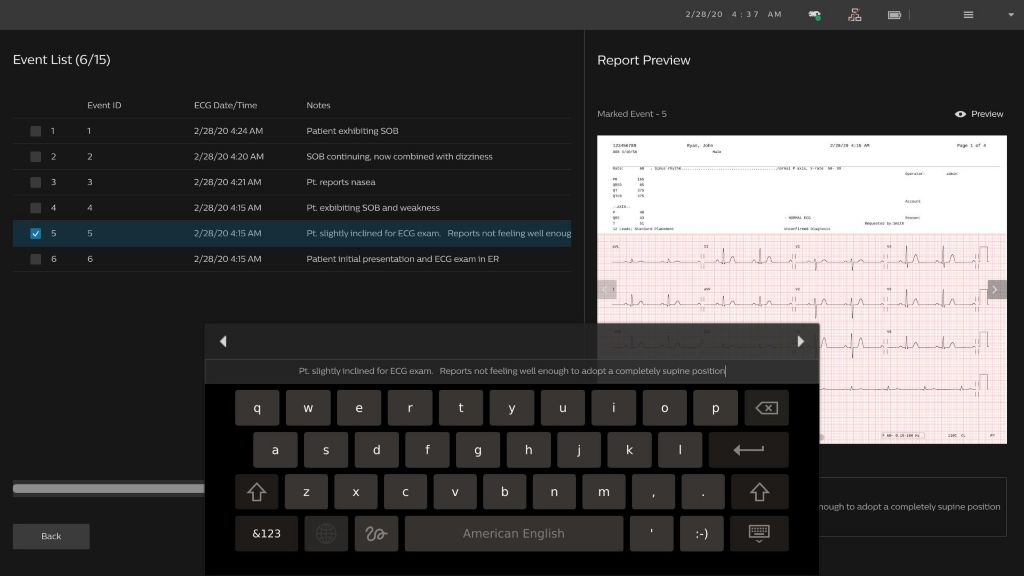Click the network status icon
The width and height of the screenshot is (1024, 576).
coord(854,15)
